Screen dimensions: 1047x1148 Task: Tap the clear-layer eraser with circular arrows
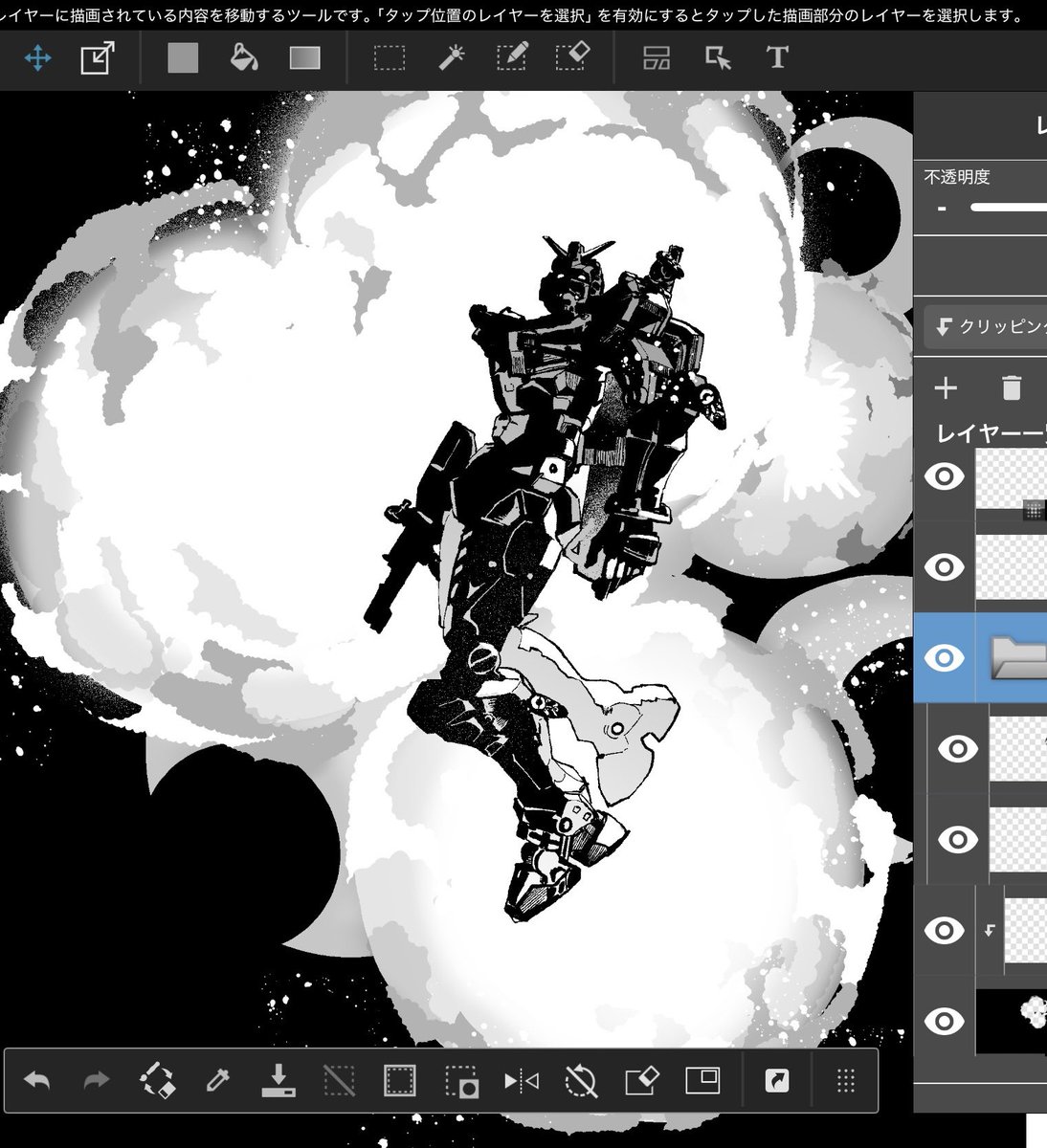tap(157, 1082)
